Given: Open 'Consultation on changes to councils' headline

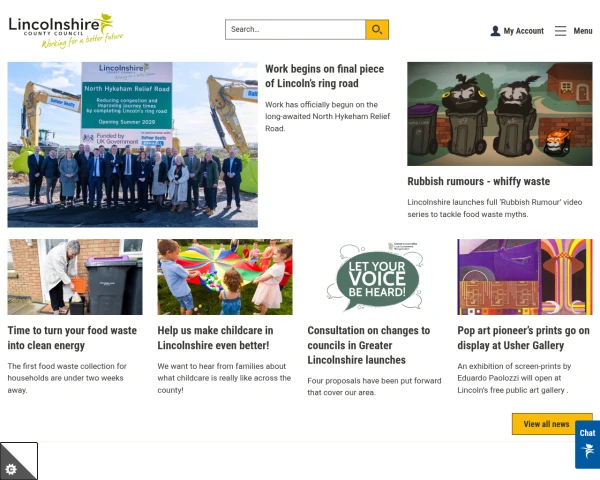Looking at the screenshot, I should coord(368,345).
